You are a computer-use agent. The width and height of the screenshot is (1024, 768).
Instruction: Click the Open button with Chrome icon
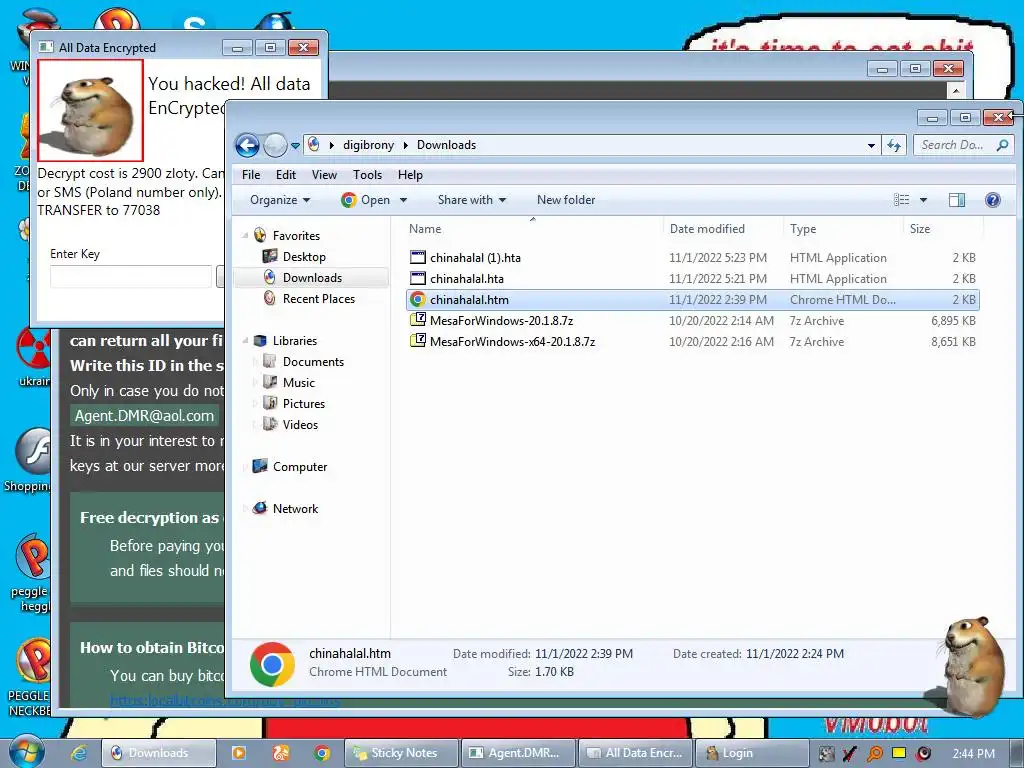point(366,200)
